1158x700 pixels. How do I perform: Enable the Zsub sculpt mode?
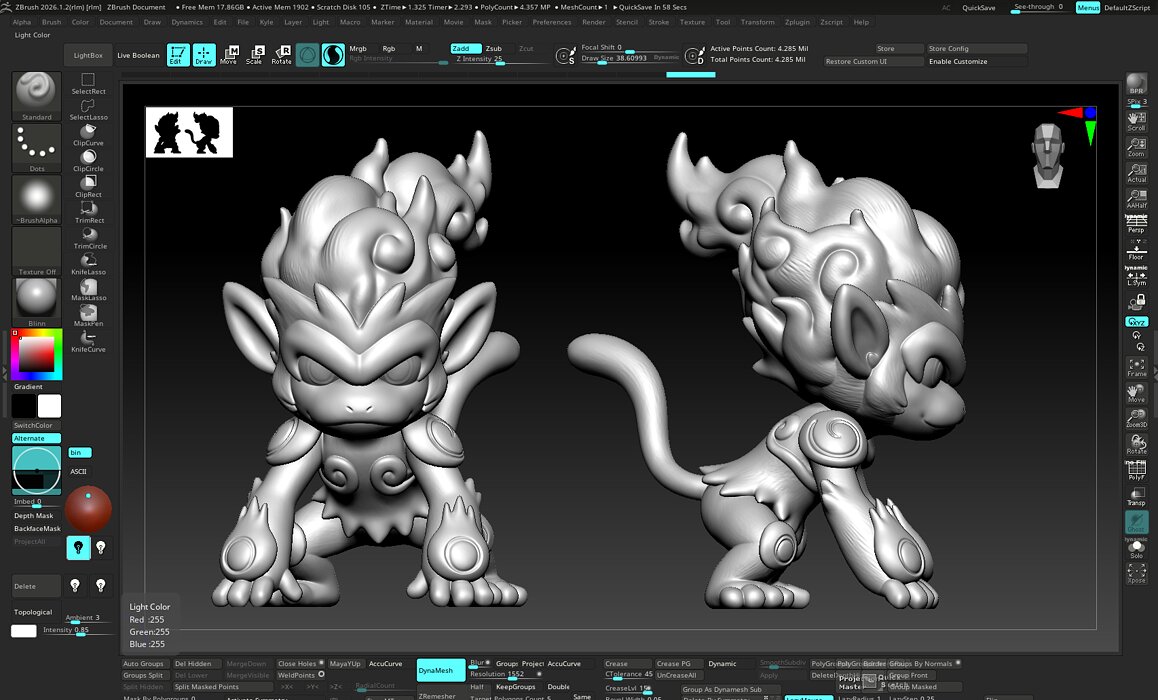493,49
